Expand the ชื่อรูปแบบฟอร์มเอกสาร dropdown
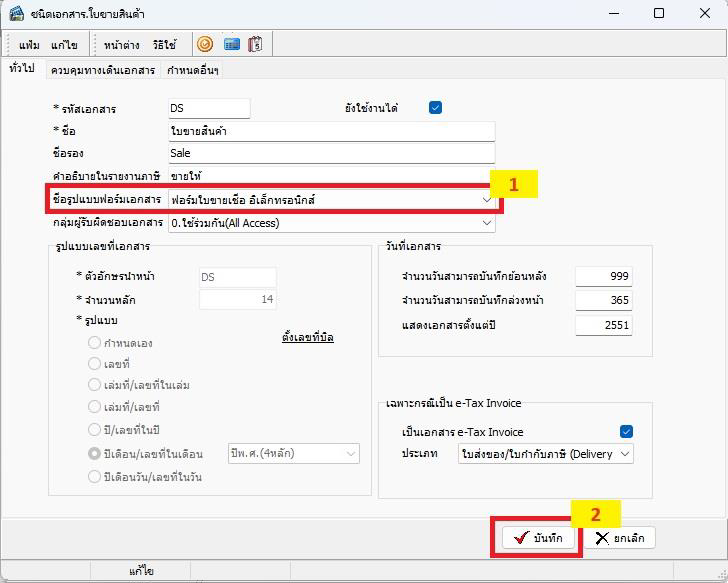This screenshot has height=583, width=728. coord(486,199)
